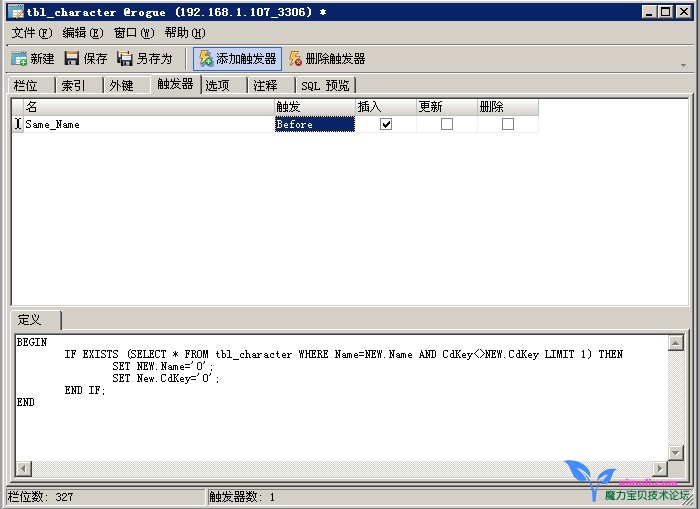Click the 删除触发器 (Delete Trigger) icon
The height and width of the screenshot is (509, 700).
tap(295, 59)
